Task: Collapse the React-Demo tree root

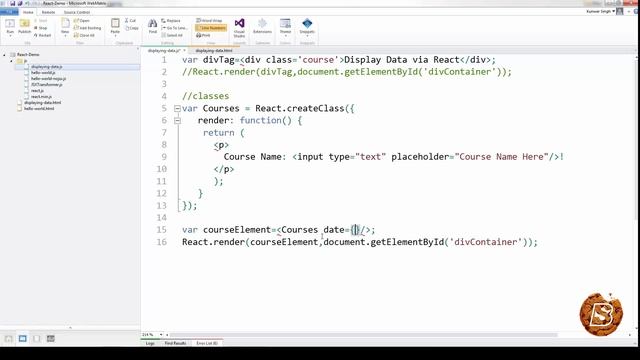Action: tap(4, 55)
